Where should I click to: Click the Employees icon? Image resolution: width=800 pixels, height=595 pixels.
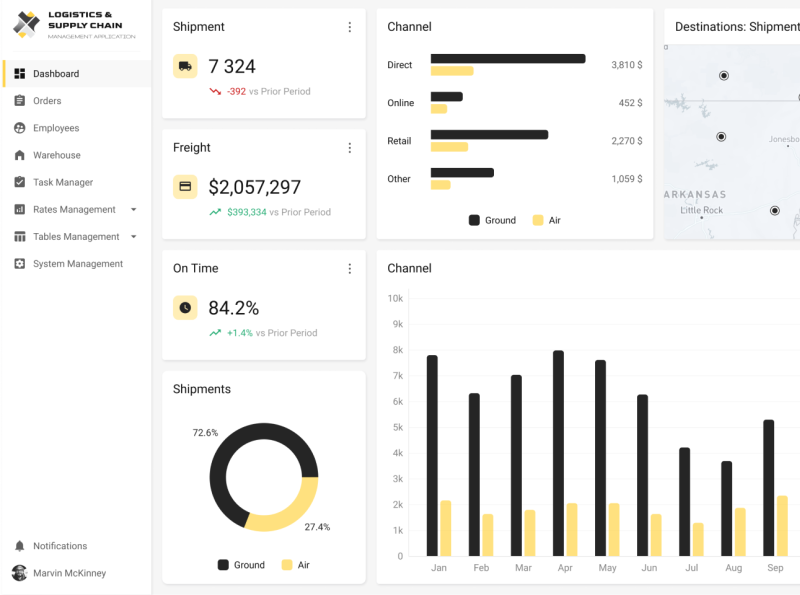coord(20,127)
